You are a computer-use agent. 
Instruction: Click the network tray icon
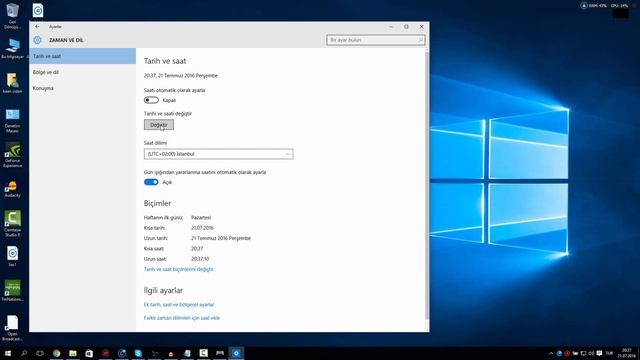pos(583,353)
